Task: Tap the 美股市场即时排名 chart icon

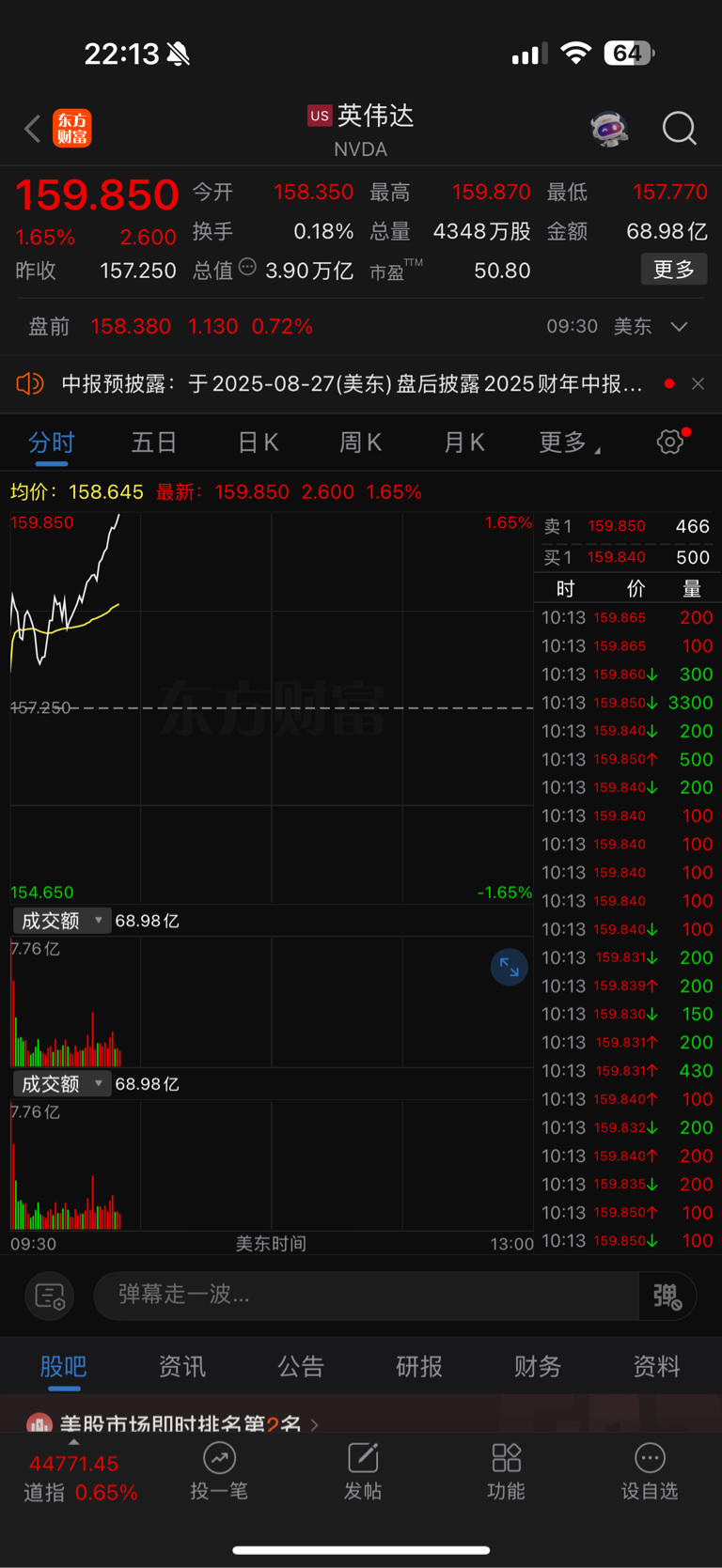Action: coord(39,1423)
